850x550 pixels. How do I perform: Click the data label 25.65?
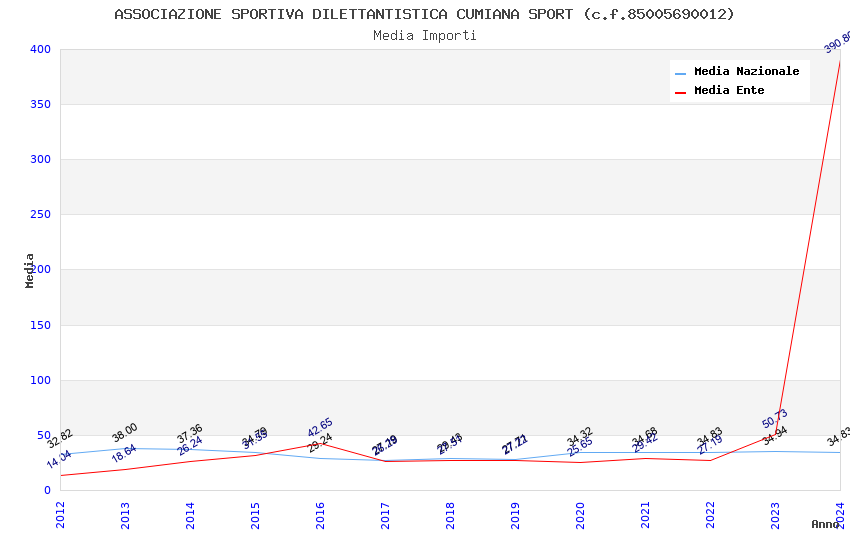580,447
